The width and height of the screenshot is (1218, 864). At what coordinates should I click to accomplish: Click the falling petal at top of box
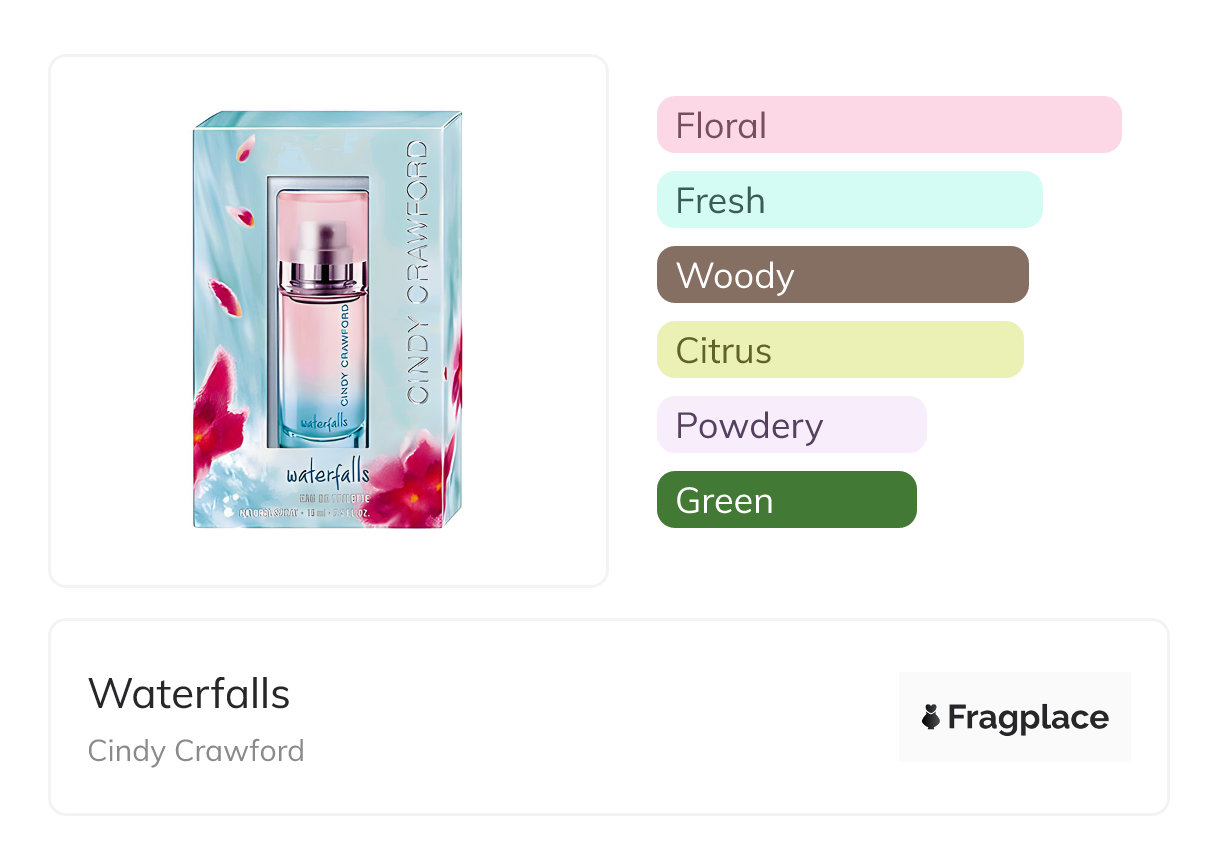(243, 151)
